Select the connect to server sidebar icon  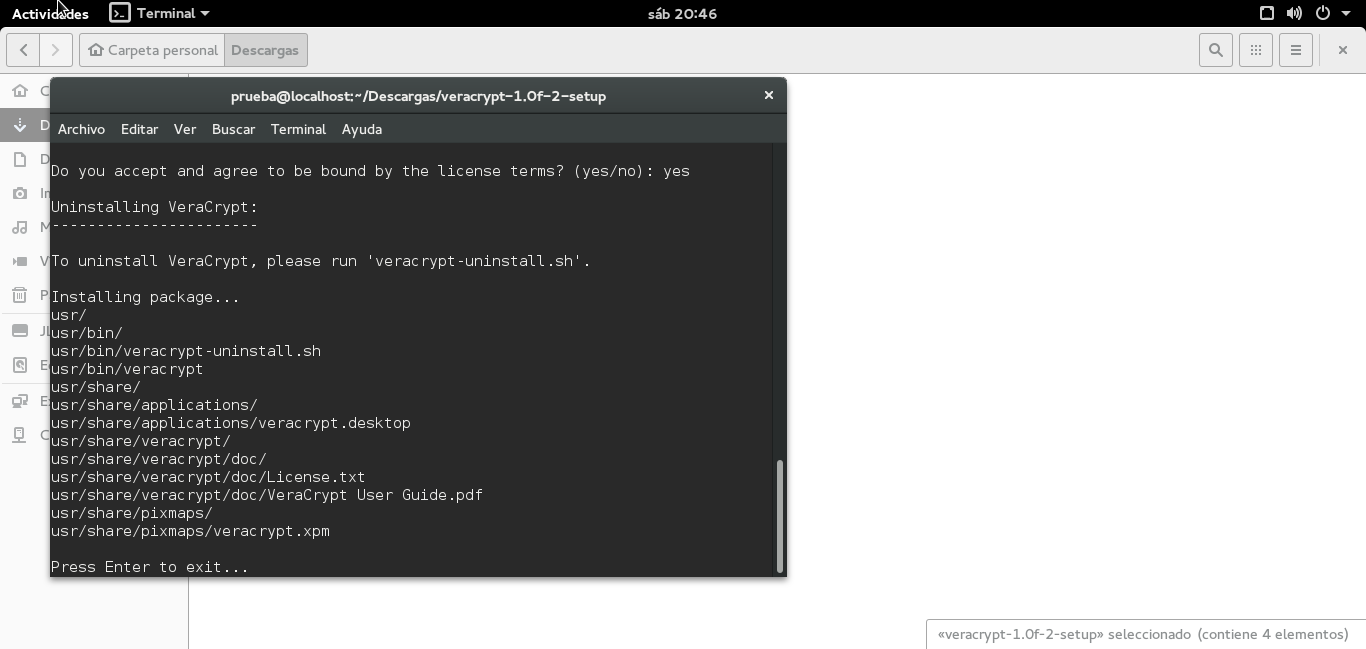(19, 435)
